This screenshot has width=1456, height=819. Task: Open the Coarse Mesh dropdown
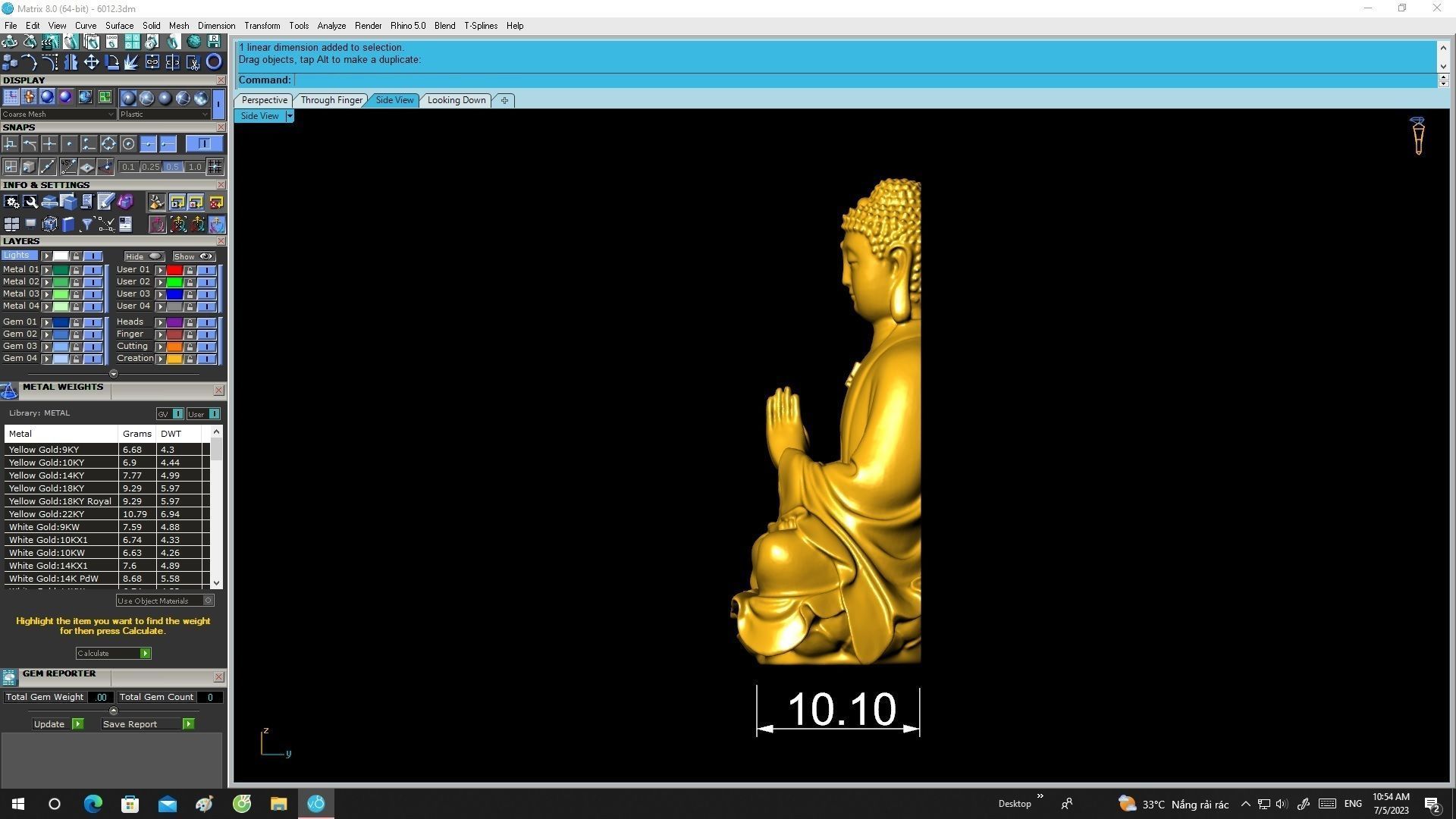pyautogui.click(x=58, y=115)
